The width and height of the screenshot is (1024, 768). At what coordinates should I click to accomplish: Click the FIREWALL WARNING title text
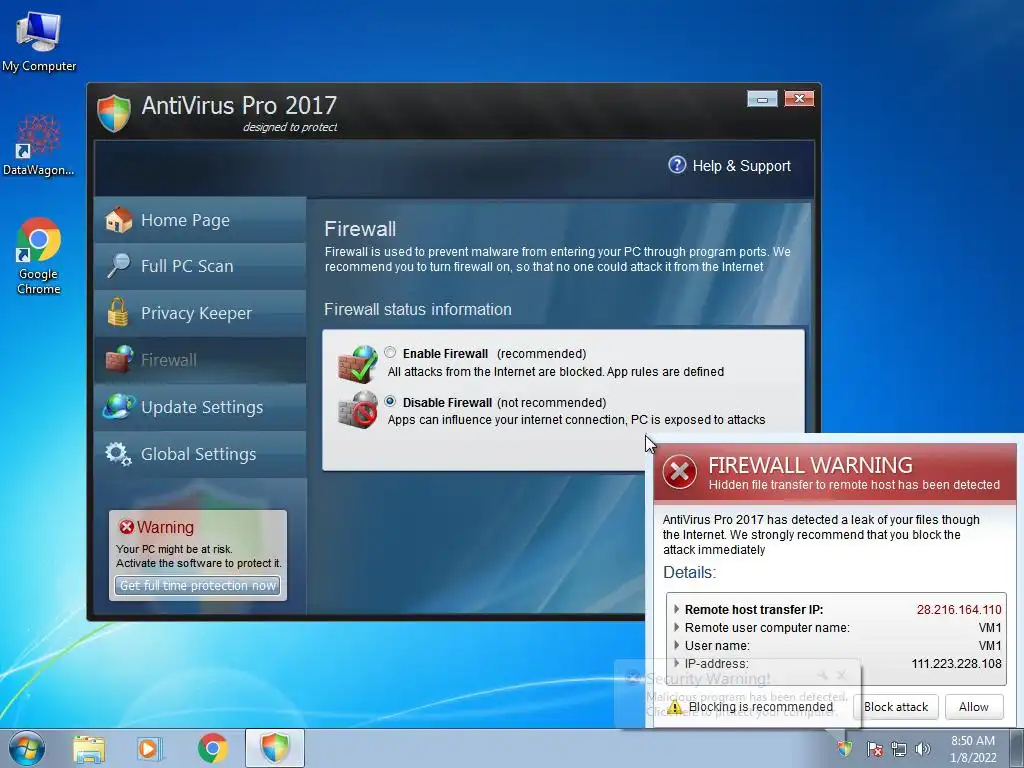(810, 464)
